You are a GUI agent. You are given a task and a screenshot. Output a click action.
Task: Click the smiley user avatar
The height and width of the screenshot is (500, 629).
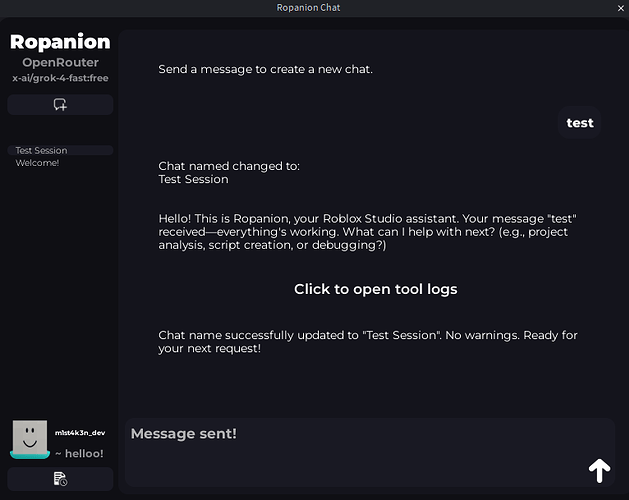point(30,438)
